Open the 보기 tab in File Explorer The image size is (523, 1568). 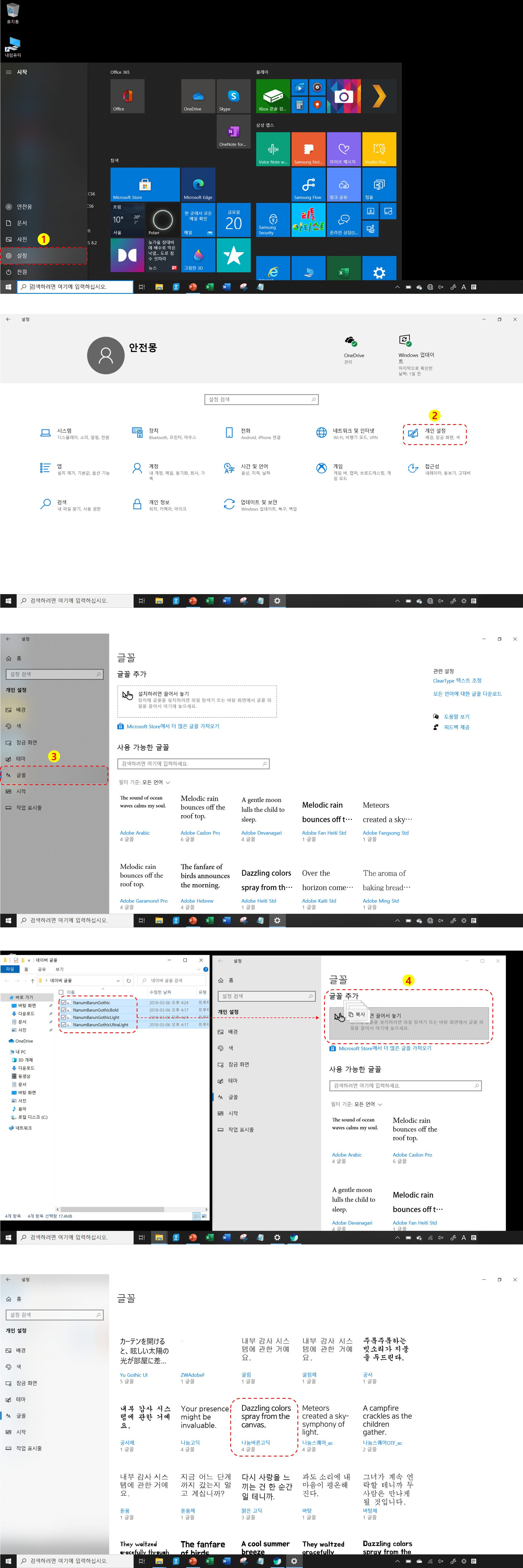(x=60, y=969)
